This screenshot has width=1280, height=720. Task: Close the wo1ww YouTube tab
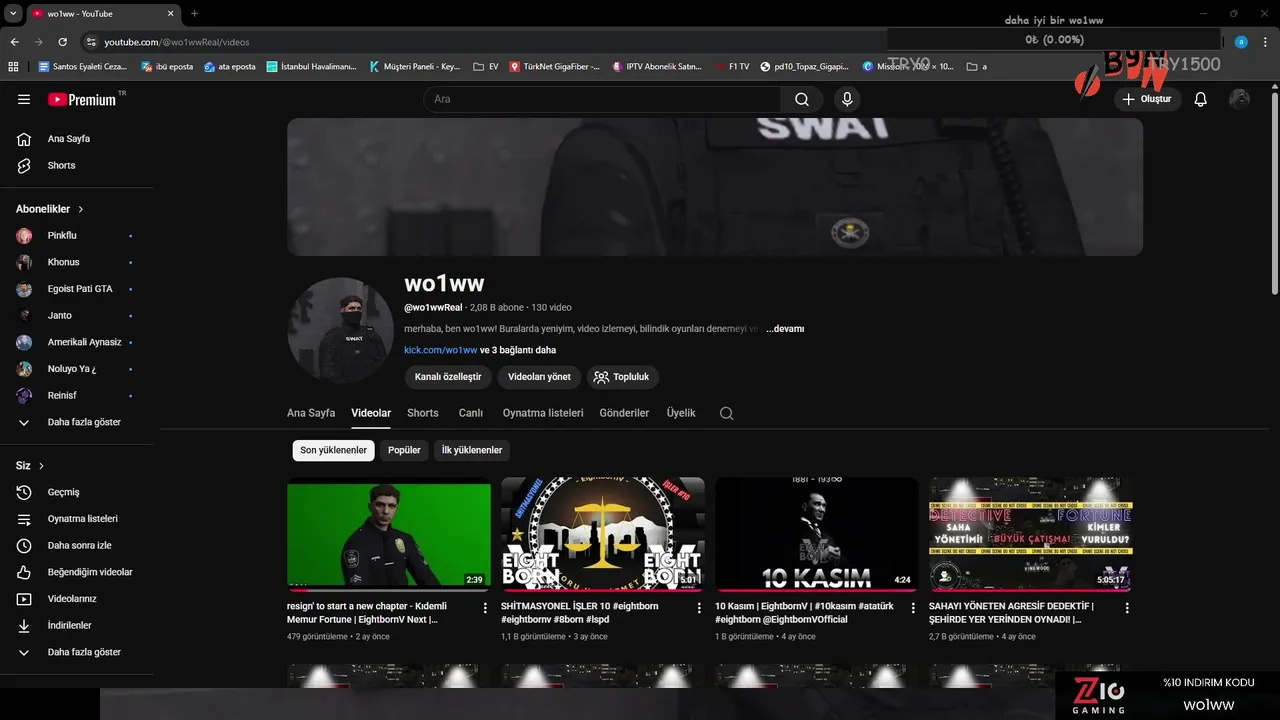(171, 14)
